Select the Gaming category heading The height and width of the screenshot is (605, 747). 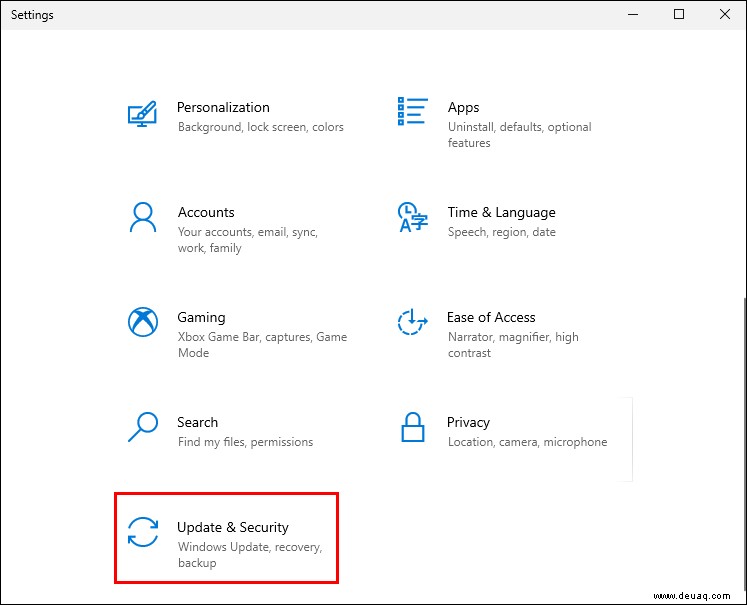[x=201, y=317]
